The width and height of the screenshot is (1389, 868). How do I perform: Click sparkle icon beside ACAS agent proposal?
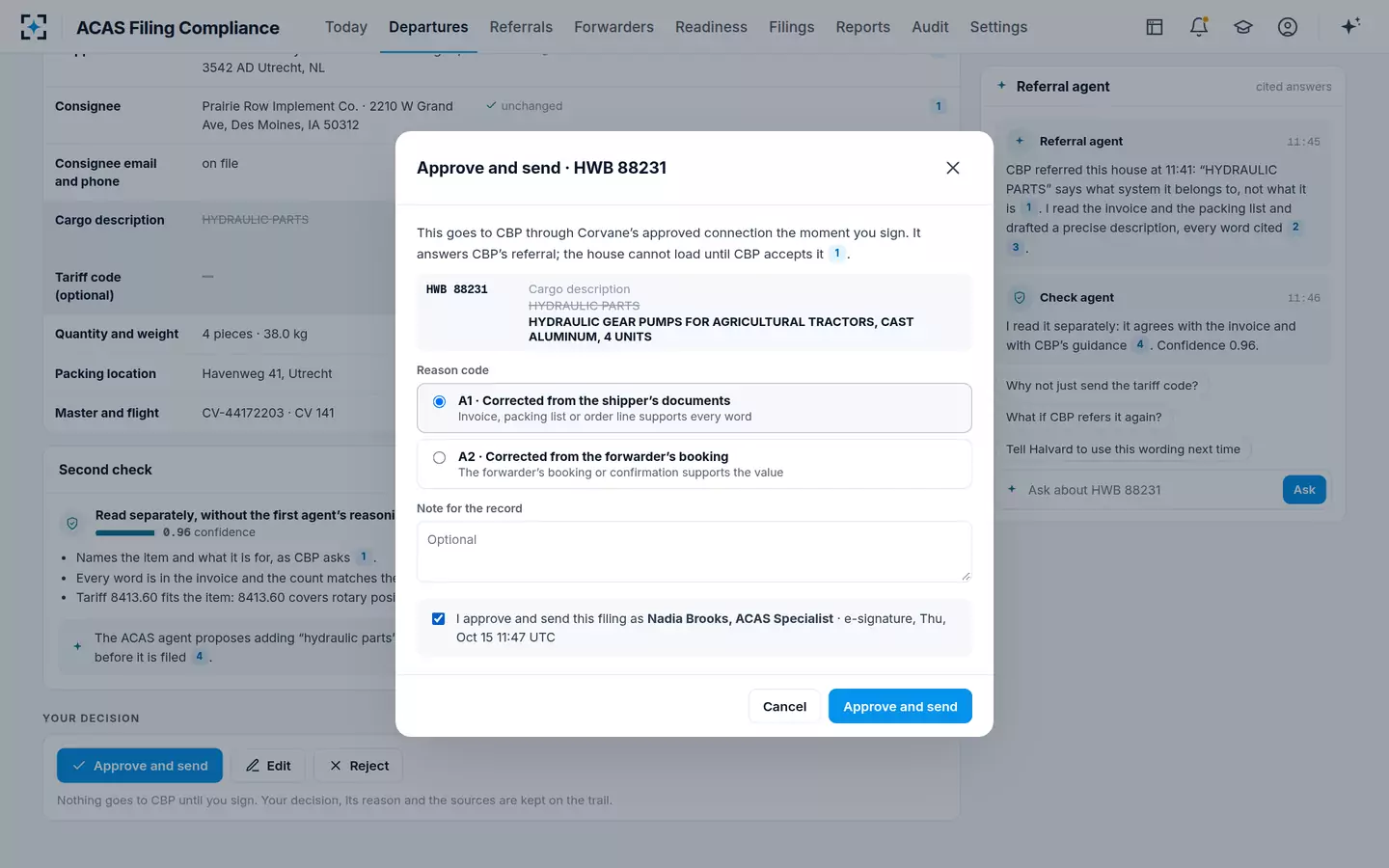pyautogui.click(x=77, y=647)
